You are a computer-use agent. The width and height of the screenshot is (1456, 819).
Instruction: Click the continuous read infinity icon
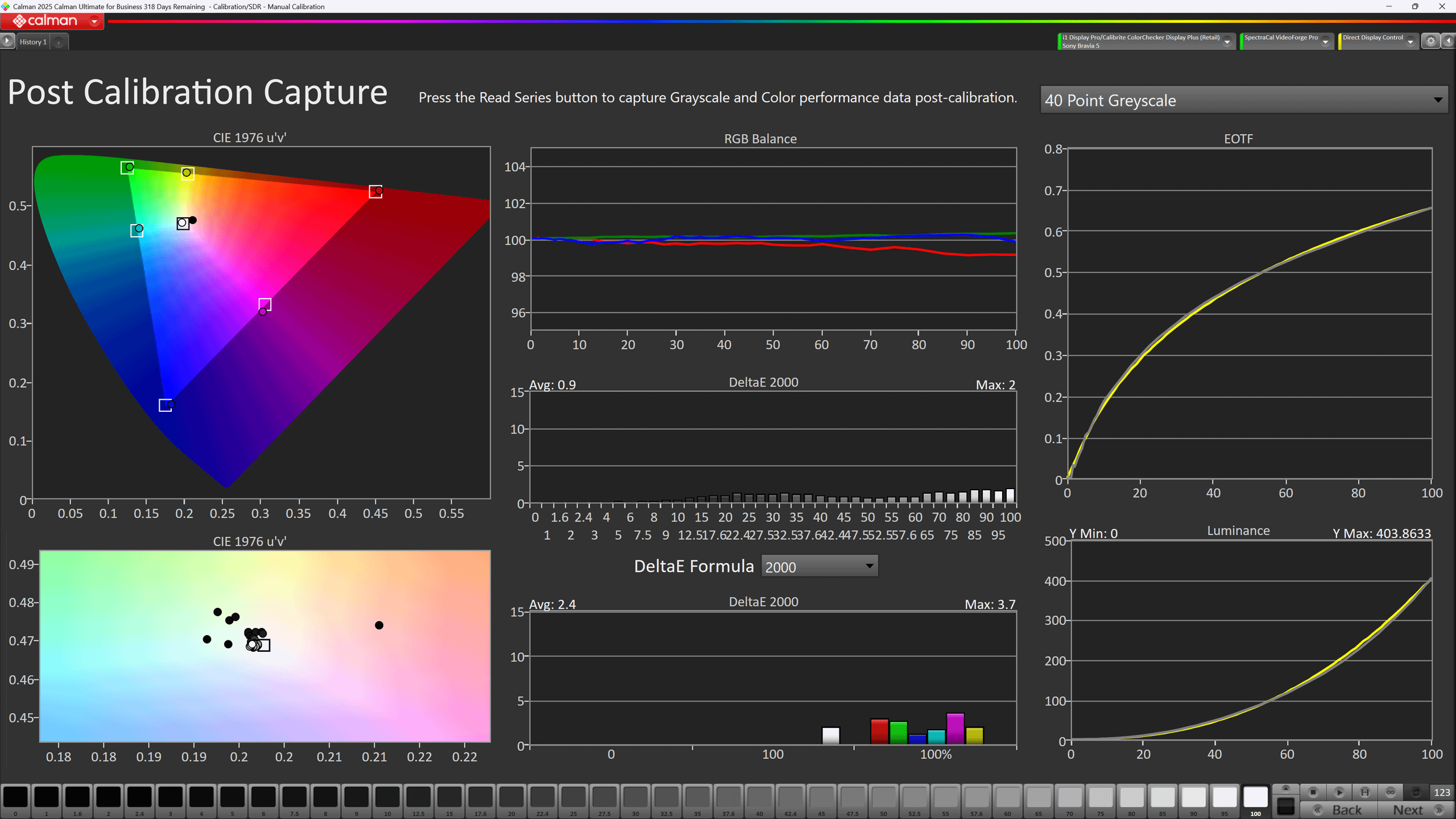(x=1390, y=792)
